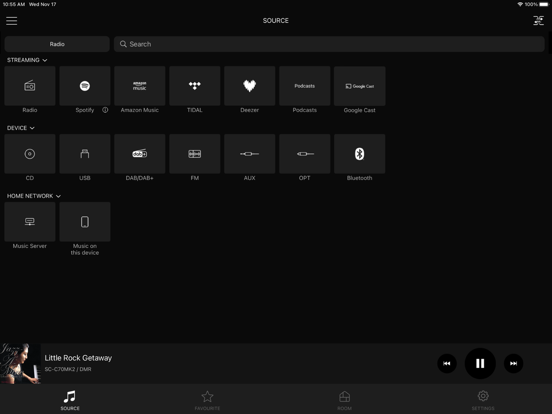552x414 pixels.
Task: Select the Bluetooth source
Action: [359, 154]
